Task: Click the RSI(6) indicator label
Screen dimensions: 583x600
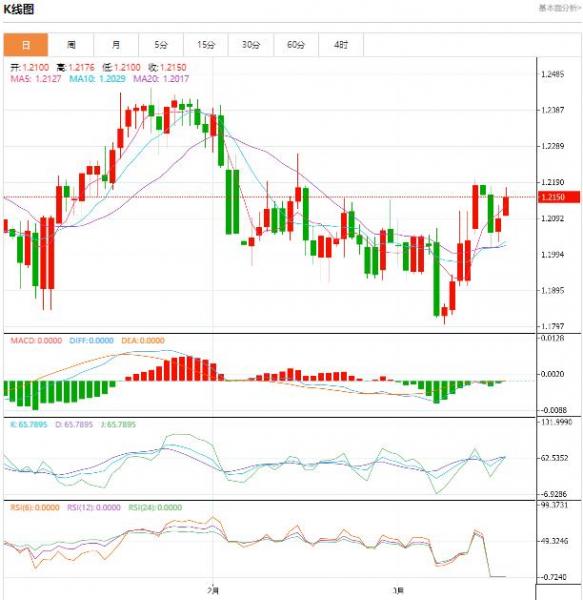Action: pos(35,507)
